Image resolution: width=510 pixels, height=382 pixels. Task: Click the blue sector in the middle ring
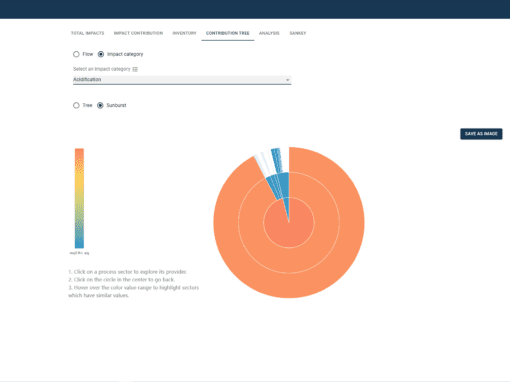tap(280, 186)
